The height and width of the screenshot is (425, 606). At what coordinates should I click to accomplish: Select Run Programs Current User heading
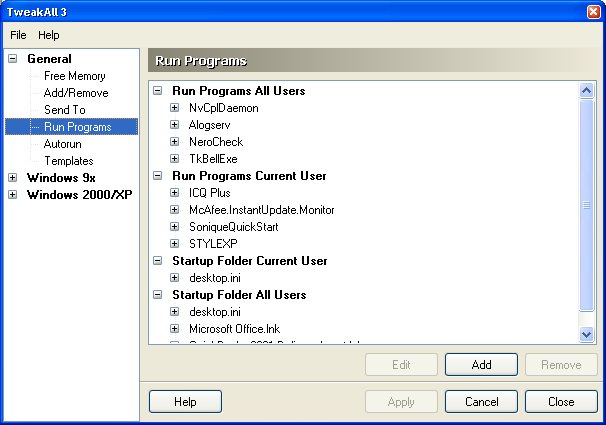click(x=249, y=176)
